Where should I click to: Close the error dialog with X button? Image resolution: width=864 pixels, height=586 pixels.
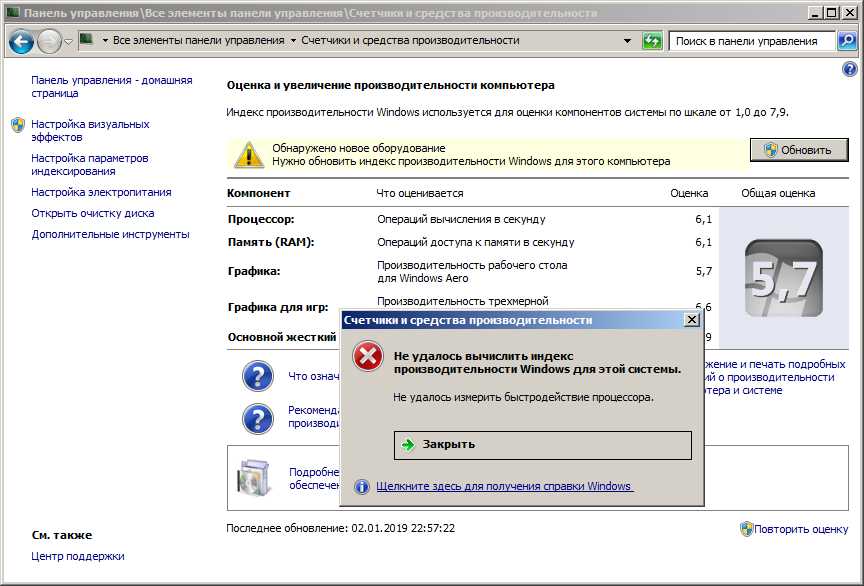click(x=691, y=320)
